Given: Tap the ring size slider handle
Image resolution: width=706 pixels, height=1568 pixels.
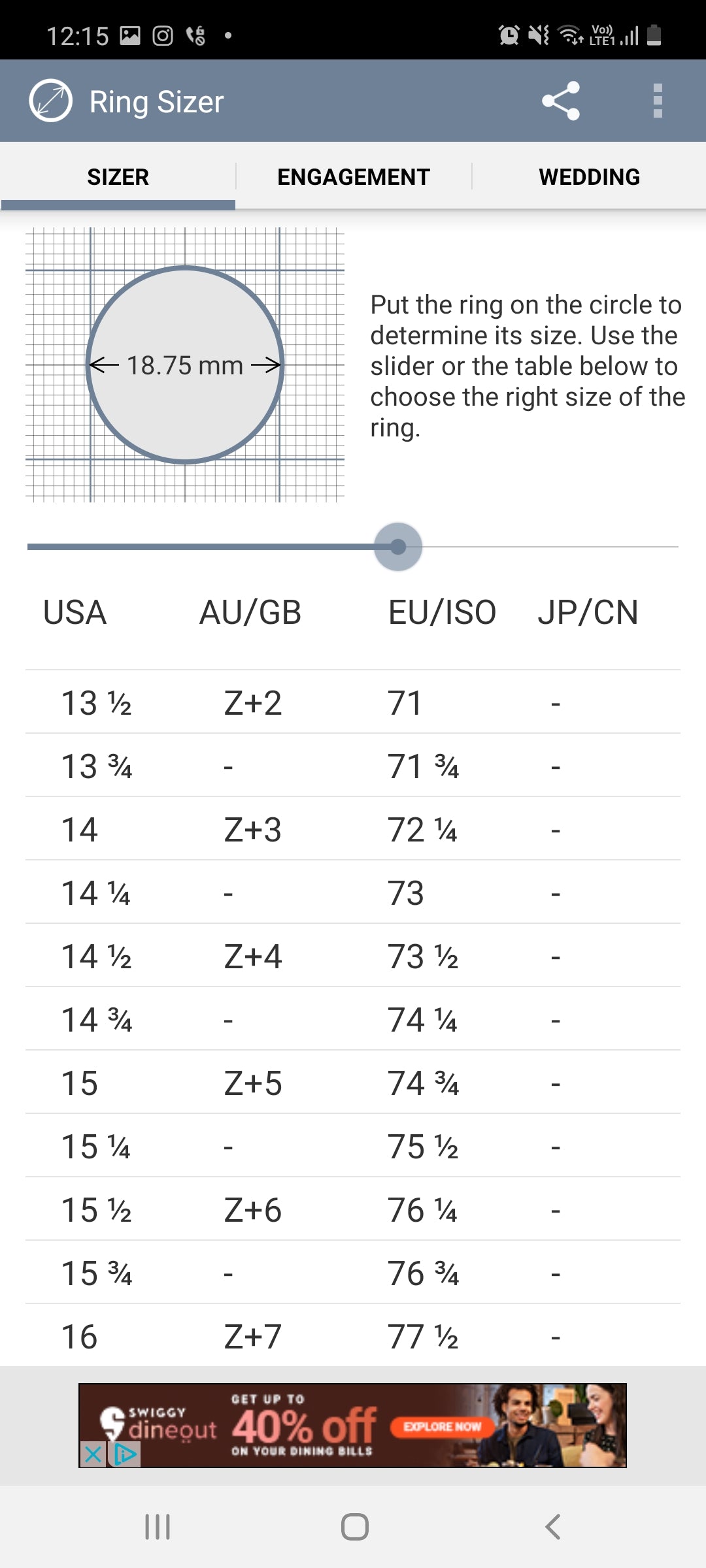Looking at the screenshot, I should [x=398, y=547].
